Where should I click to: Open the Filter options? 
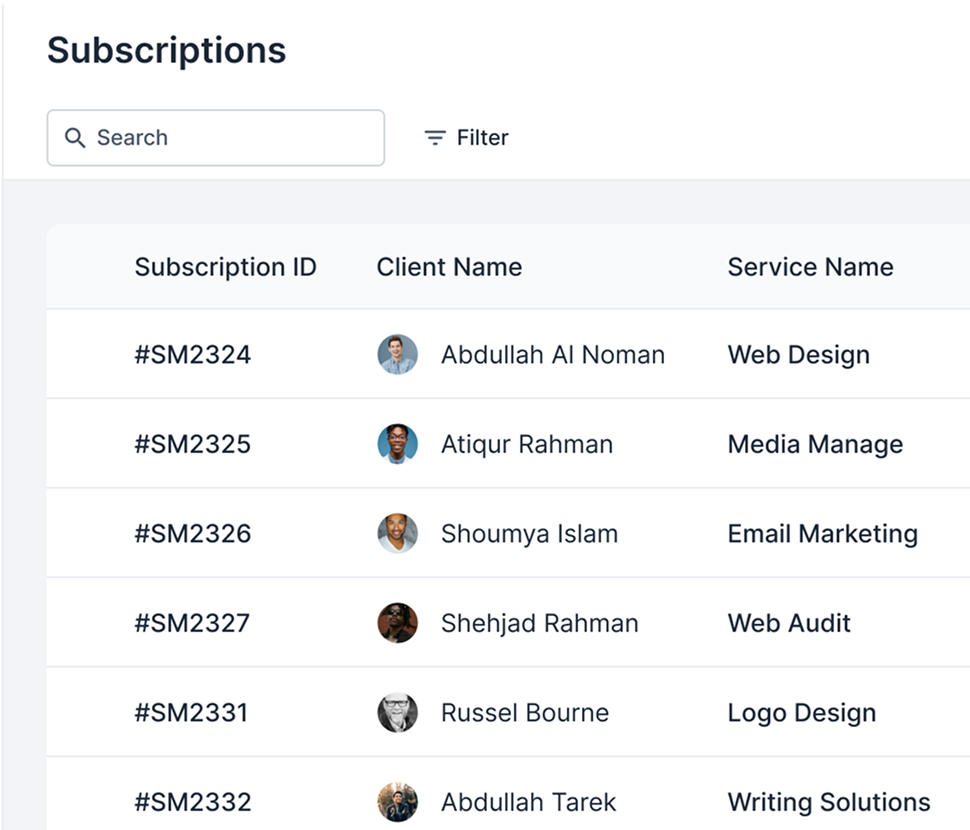[x=466, y=137]
